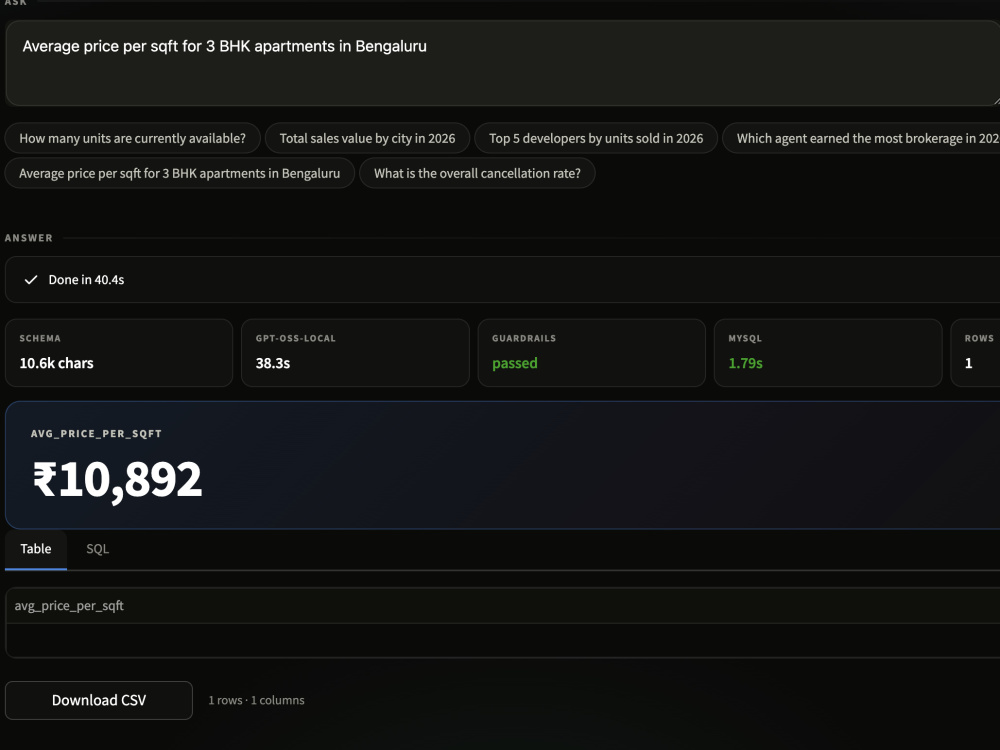Screen dimensions: 1000x750
Task: Click the 'AVG_PRICE_PER_SQFT' card label
Action: tap(96, 434)
